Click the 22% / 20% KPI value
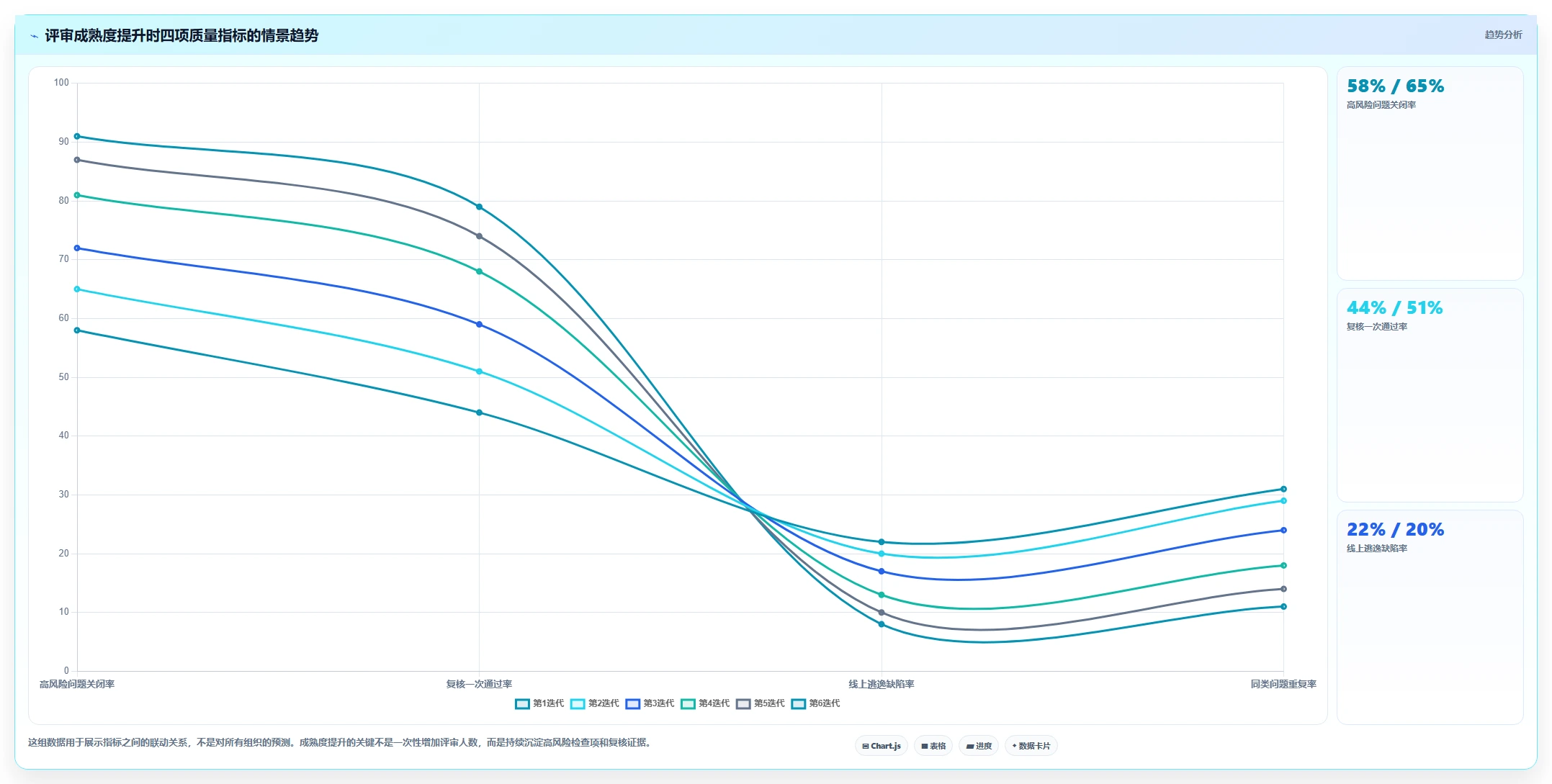 1395,530
